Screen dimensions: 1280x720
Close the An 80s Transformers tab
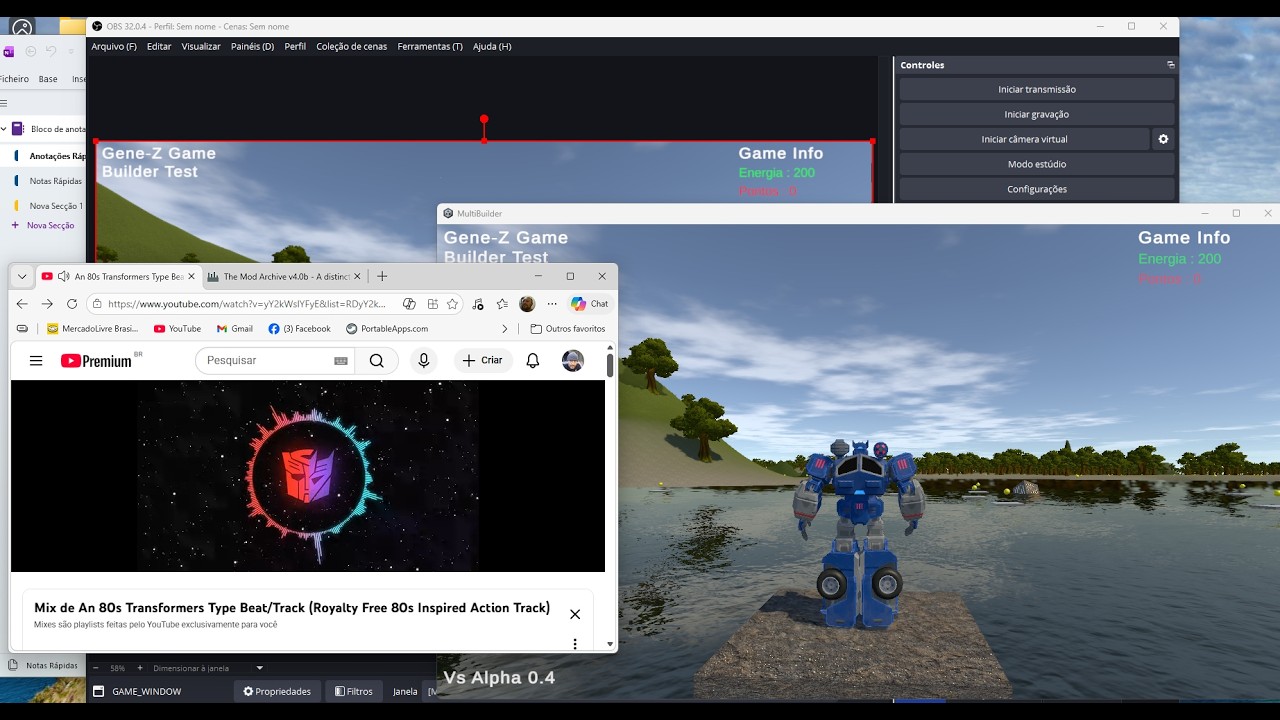click(x=191, y=276)
